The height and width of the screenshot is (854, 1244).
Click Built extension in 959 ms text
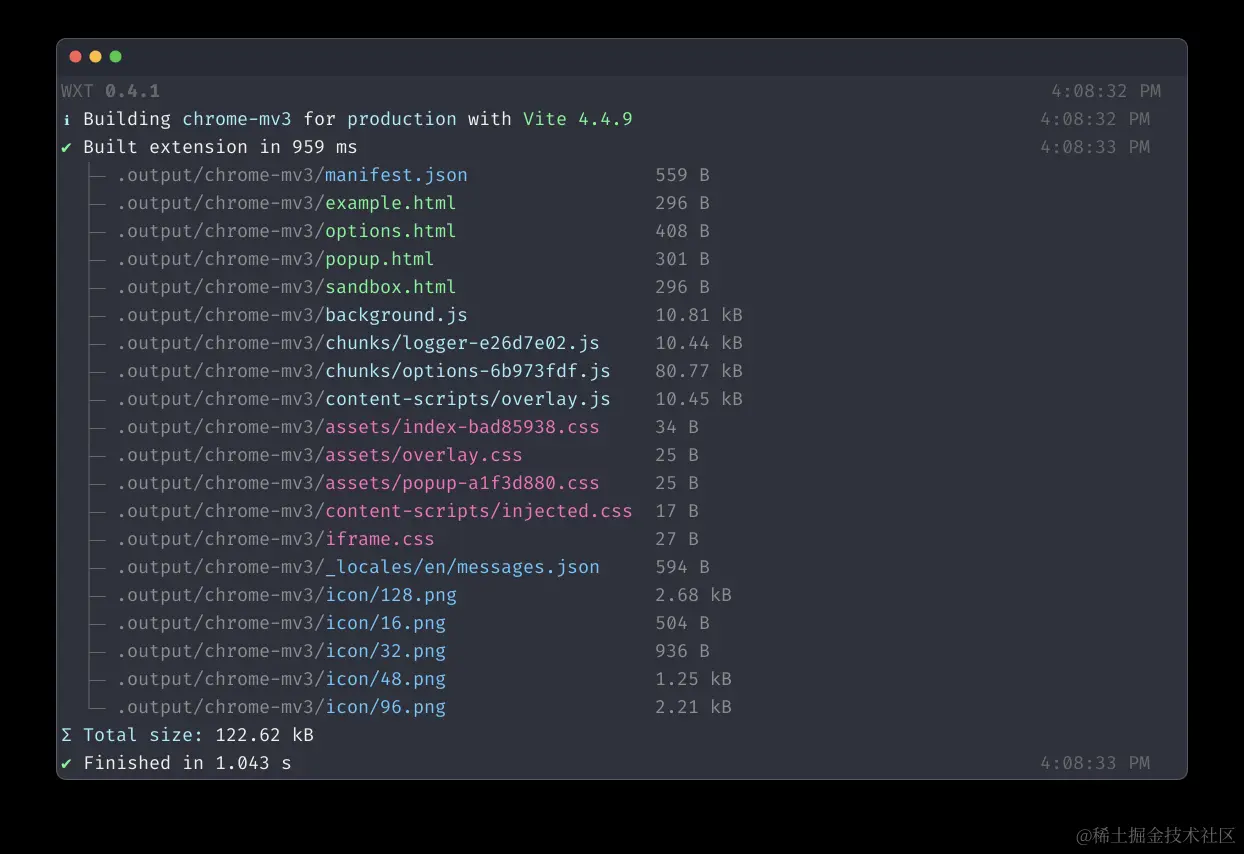click(x=220, y=147)
